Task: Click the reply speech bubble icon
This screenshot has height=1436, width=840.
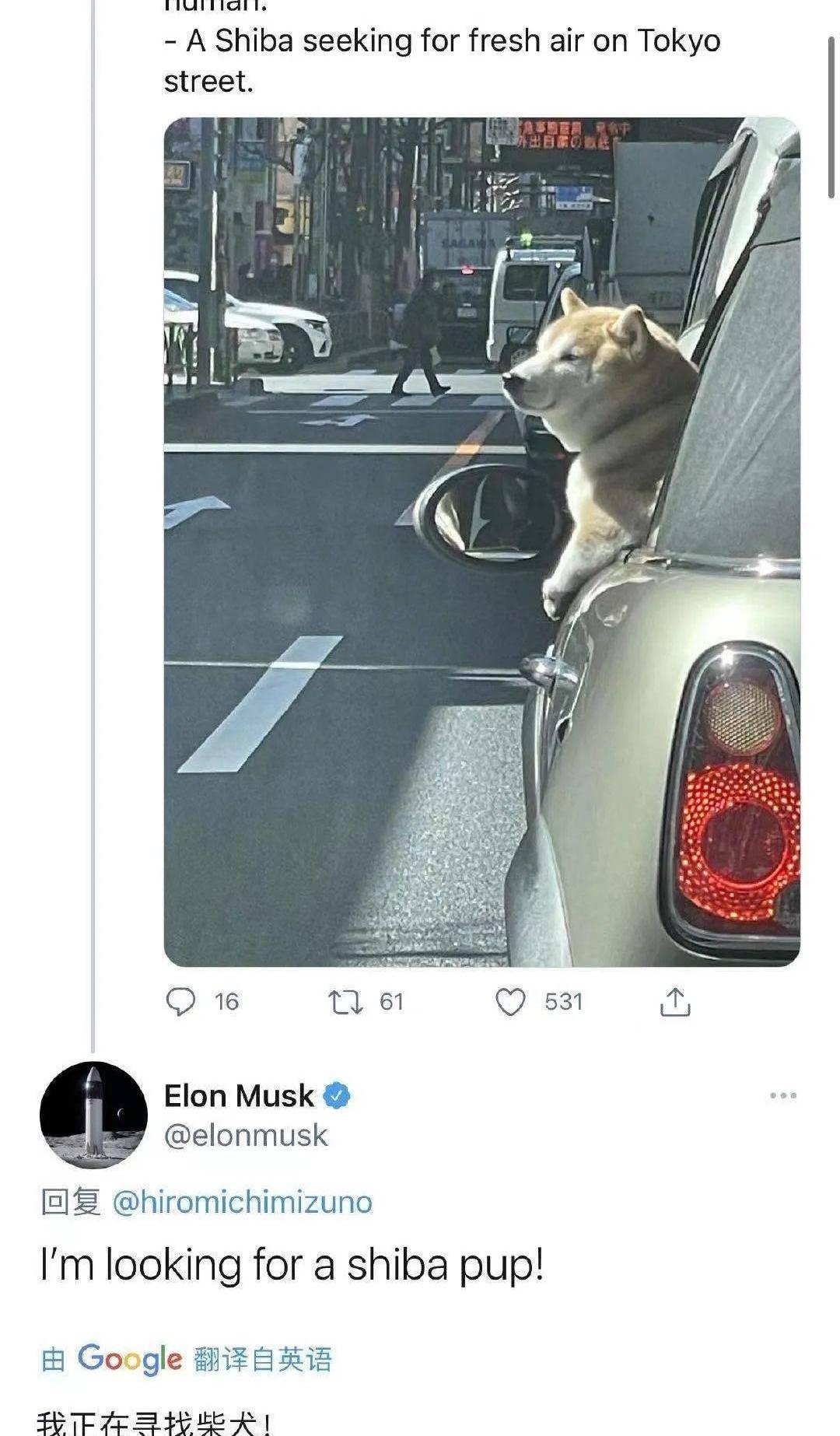Action: tap(181, 1002)
